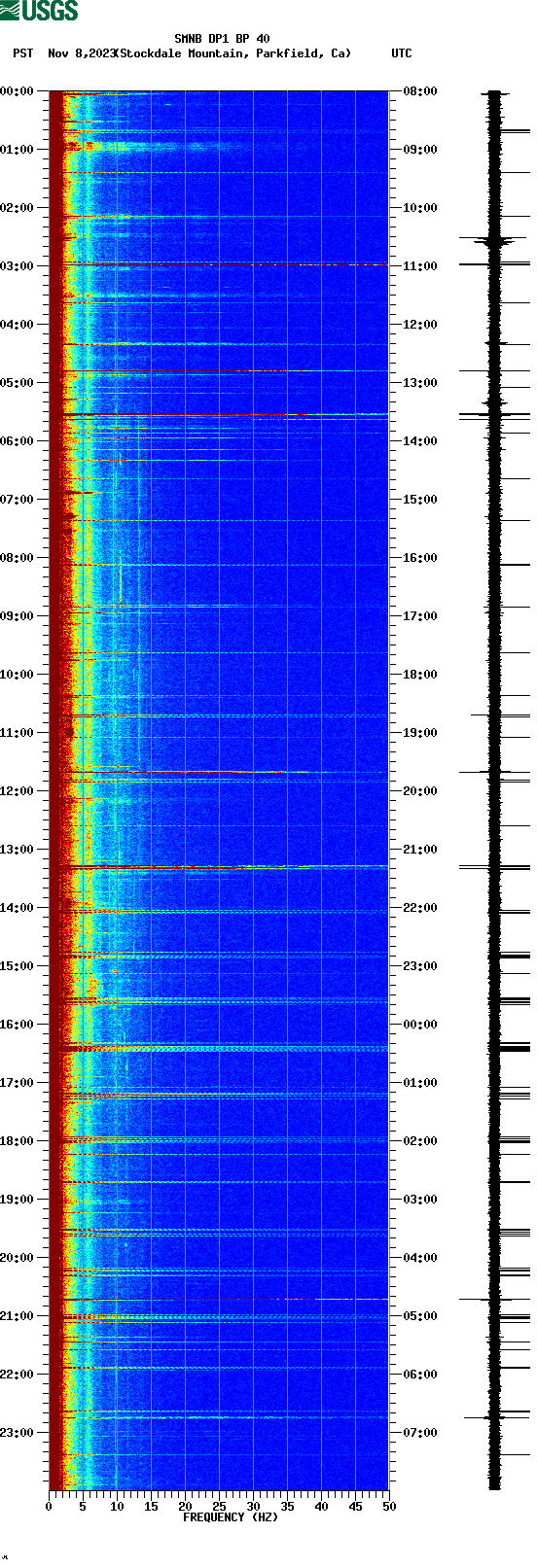Viewport: 537px width, 1568px height.
Task: Click the 07:00 UTC time label
Action: (x=419, y=1433)
